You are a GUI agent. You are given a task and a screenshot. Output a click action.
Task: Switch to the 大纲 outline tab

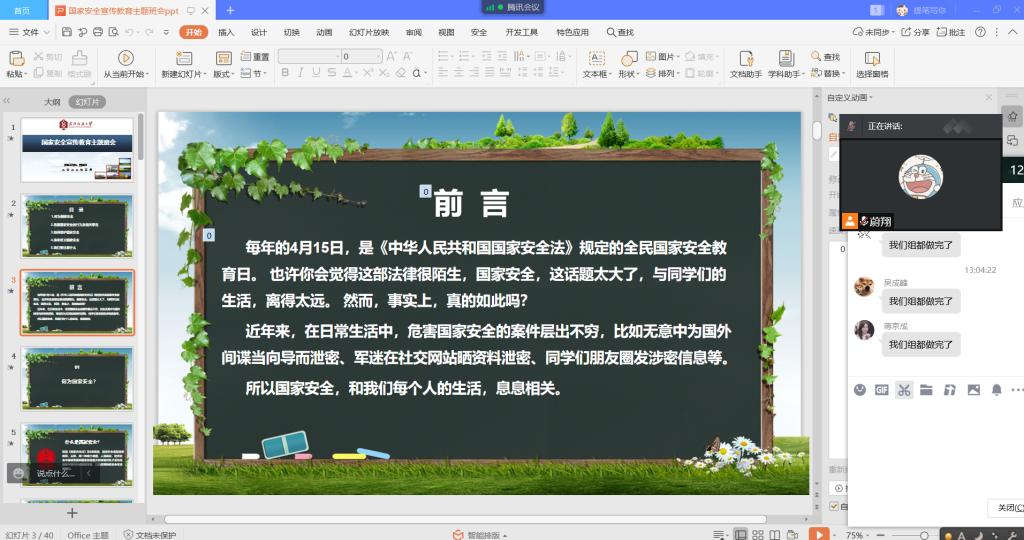52,102
